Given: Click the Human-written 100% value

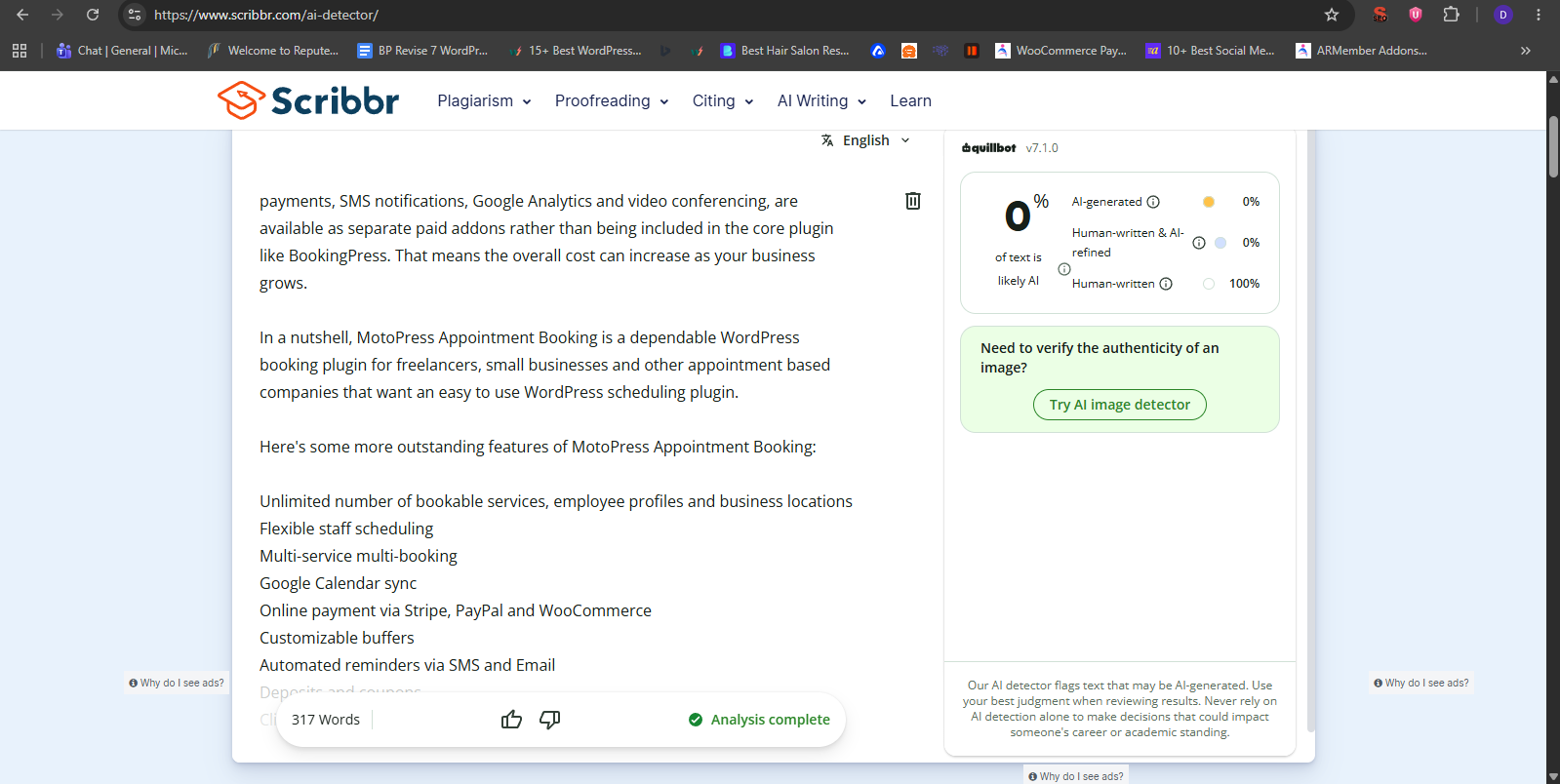Looking at the screenshot, I should coord(1244,284).
